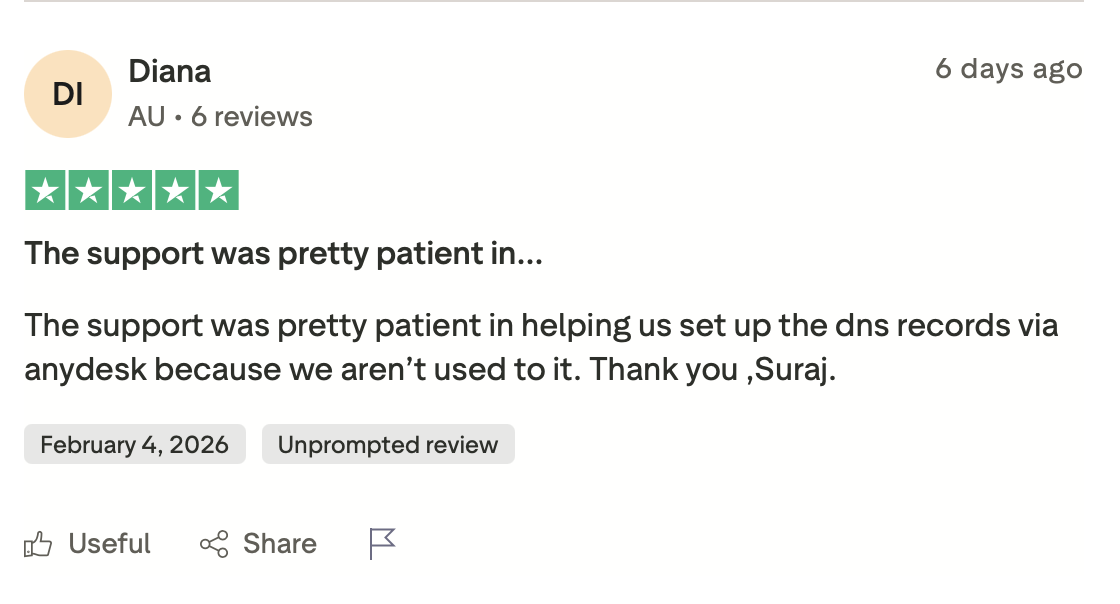Open the DI reviewer avatar

[67, 94]
